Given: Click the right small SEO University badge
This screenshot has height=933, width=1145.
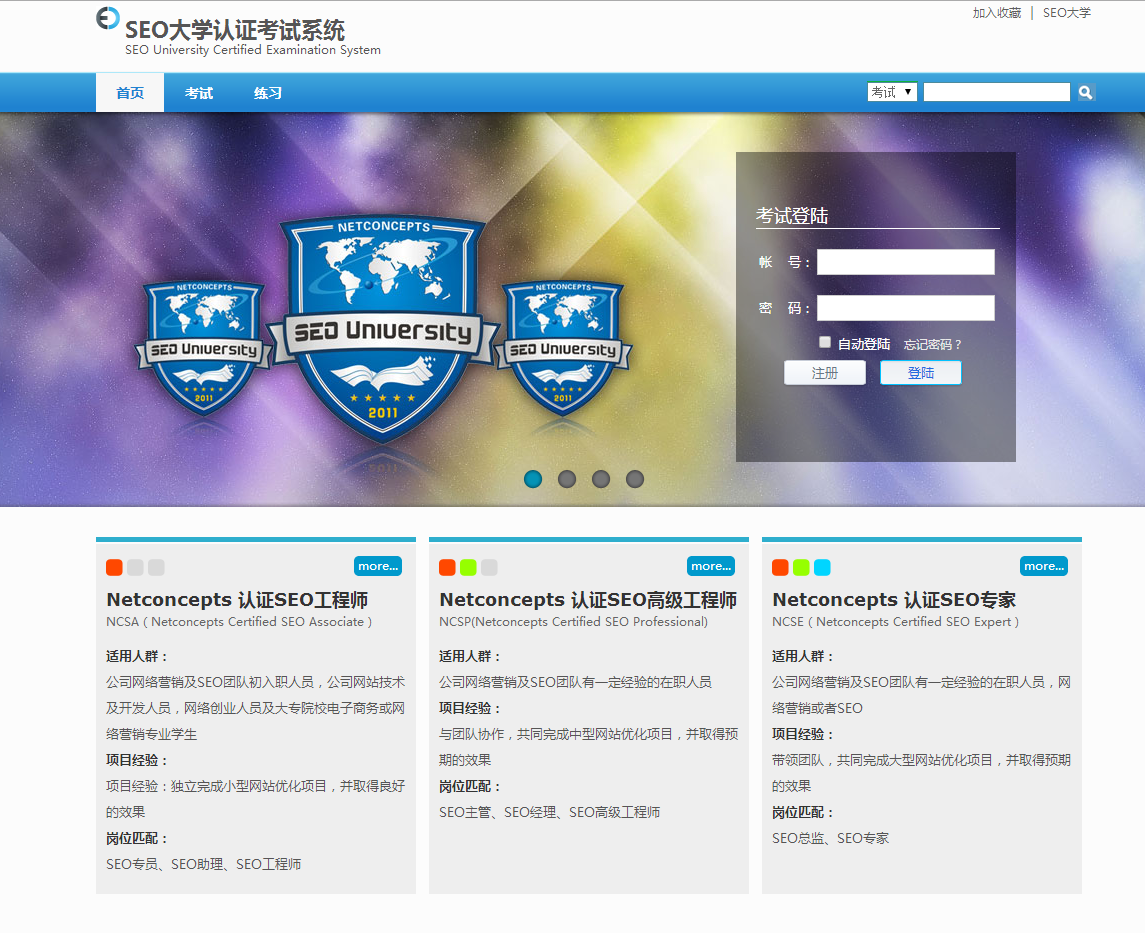Looking at the screenshot, I should (x=563, y=348).
